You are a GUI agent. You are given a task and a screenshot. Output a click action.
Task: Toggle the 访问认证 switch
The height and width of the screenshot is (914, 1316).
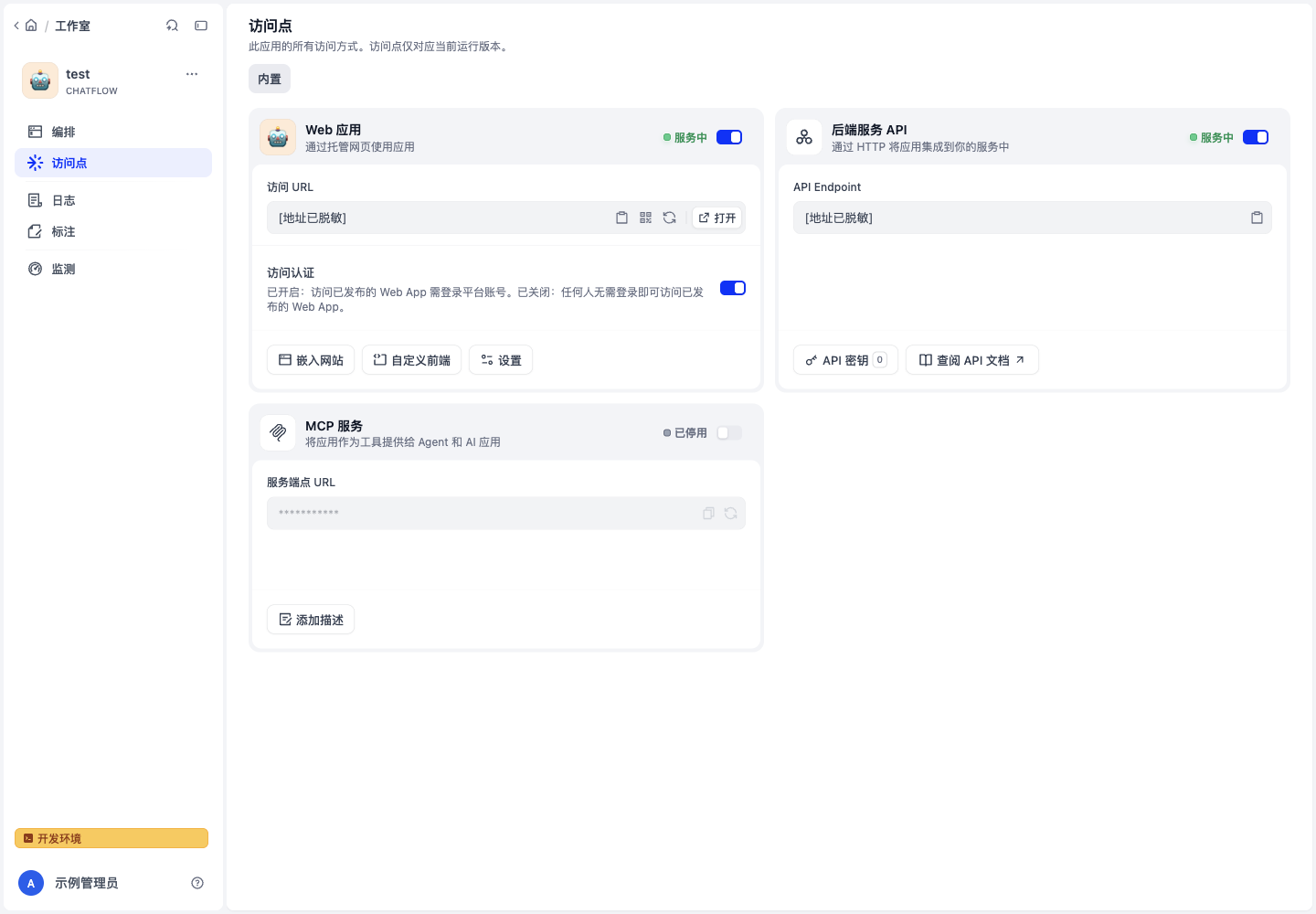pos(733,288)
